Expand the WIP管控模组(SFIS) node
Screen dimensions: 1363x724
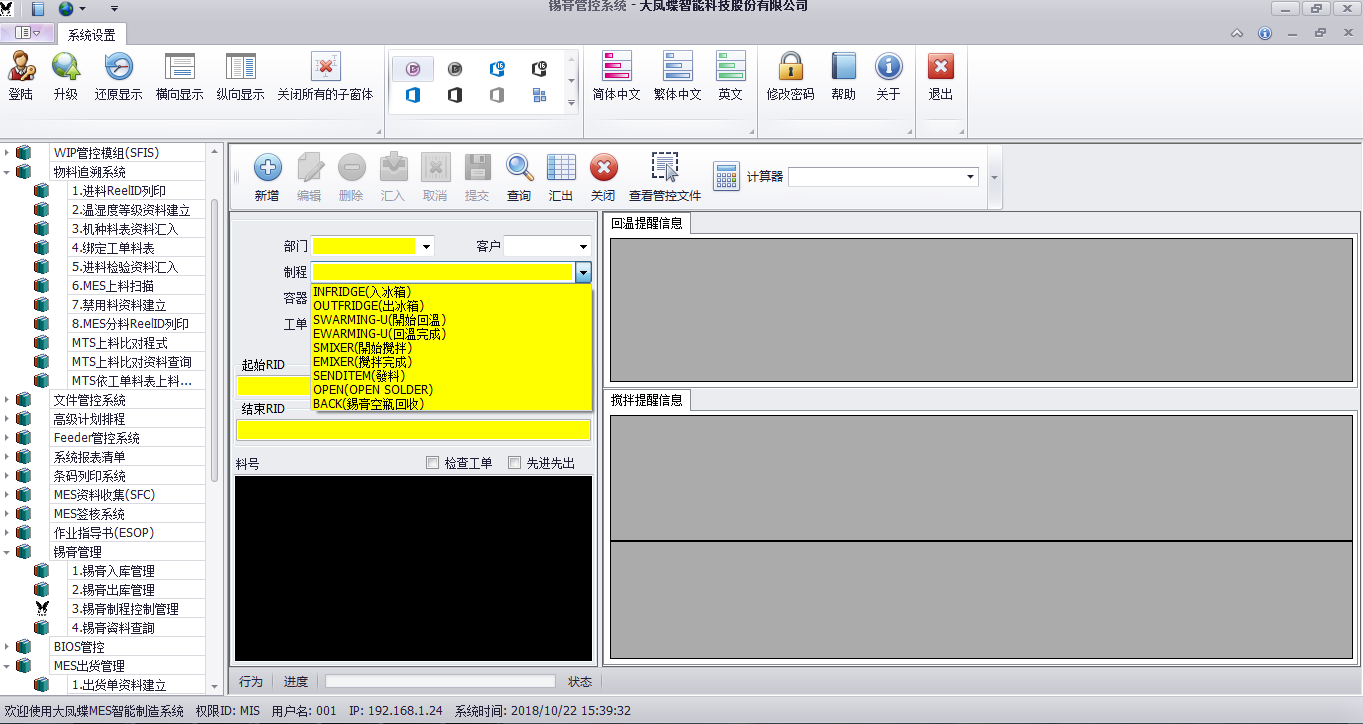coord(6,153)
